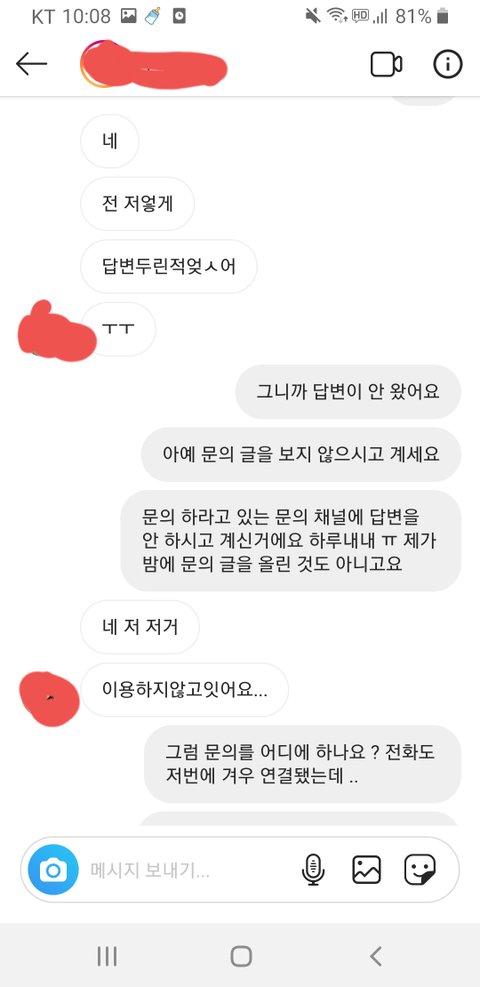
Task: Select the bubble 아예 문의 글을 보지 않으시고 계세요
Action: (301, 454)
